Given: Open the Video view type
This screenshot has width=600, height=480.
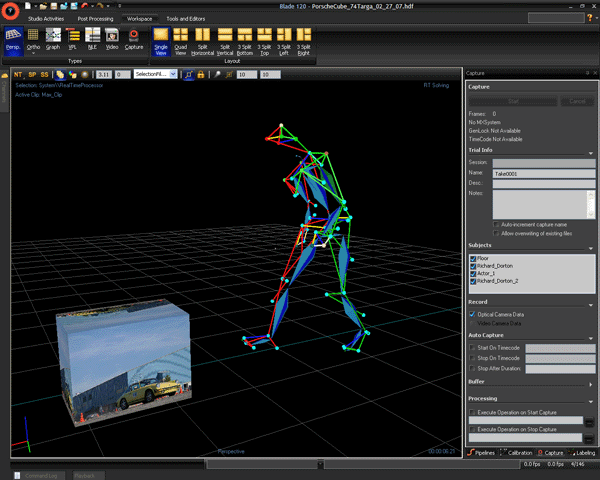Looking at the screenshot, I should click(112, 39).
